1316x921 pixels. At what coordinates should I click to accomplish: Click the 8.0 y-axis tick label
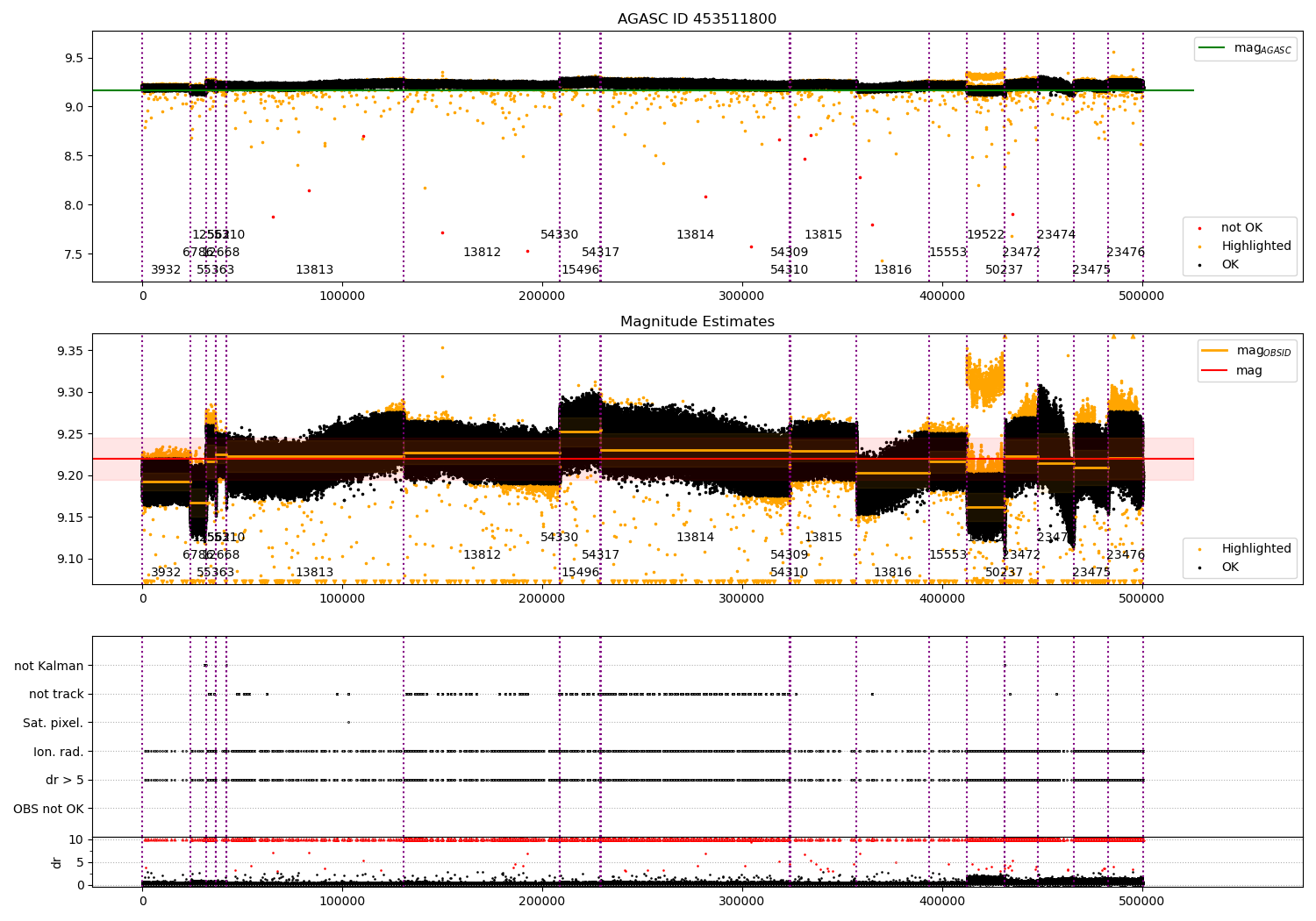[73, 206]
